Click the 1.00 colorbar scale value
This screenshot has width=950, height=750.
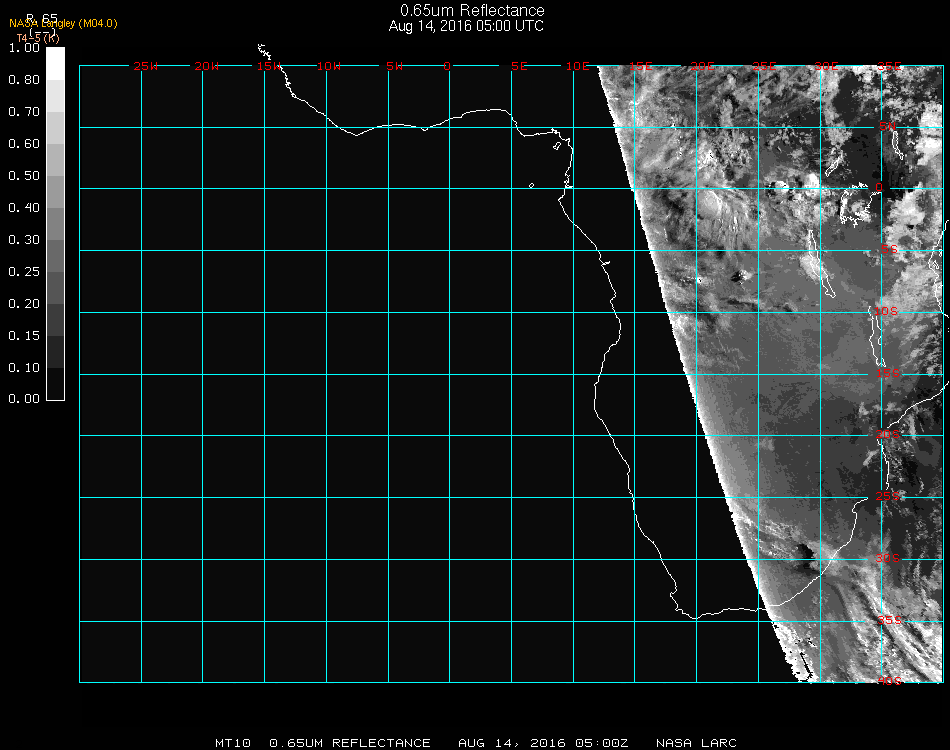(x=24, y=48)
